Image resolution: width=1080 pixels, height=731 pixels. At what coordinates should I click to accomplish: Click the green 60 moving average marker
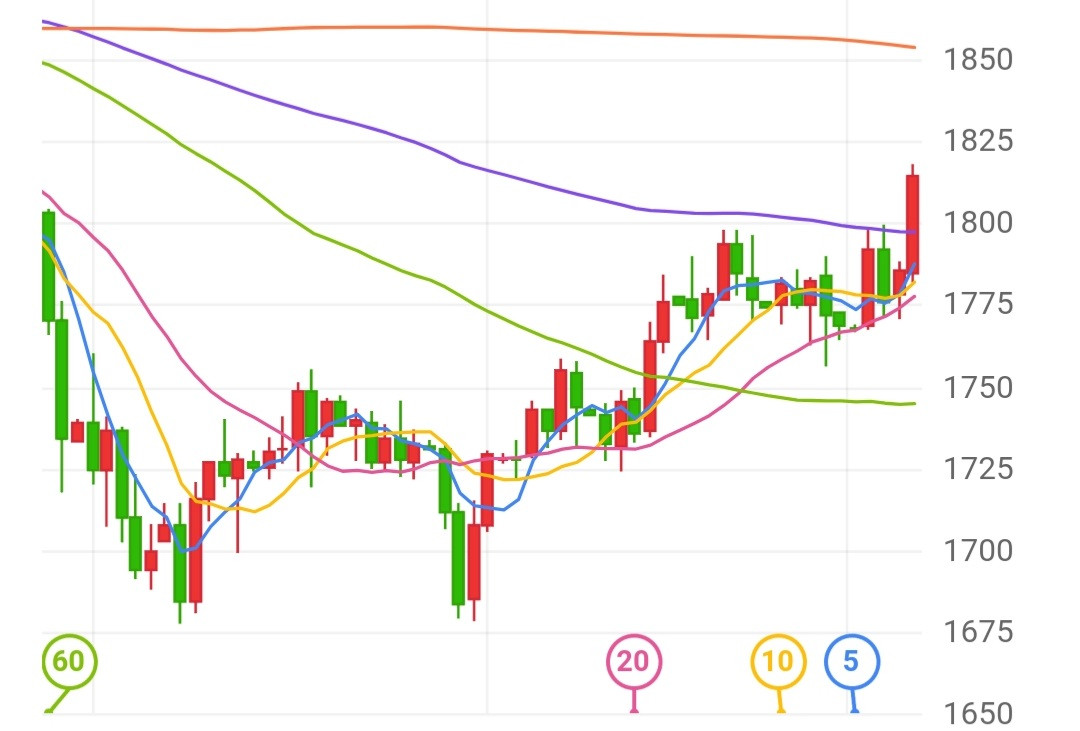(69, 662)
